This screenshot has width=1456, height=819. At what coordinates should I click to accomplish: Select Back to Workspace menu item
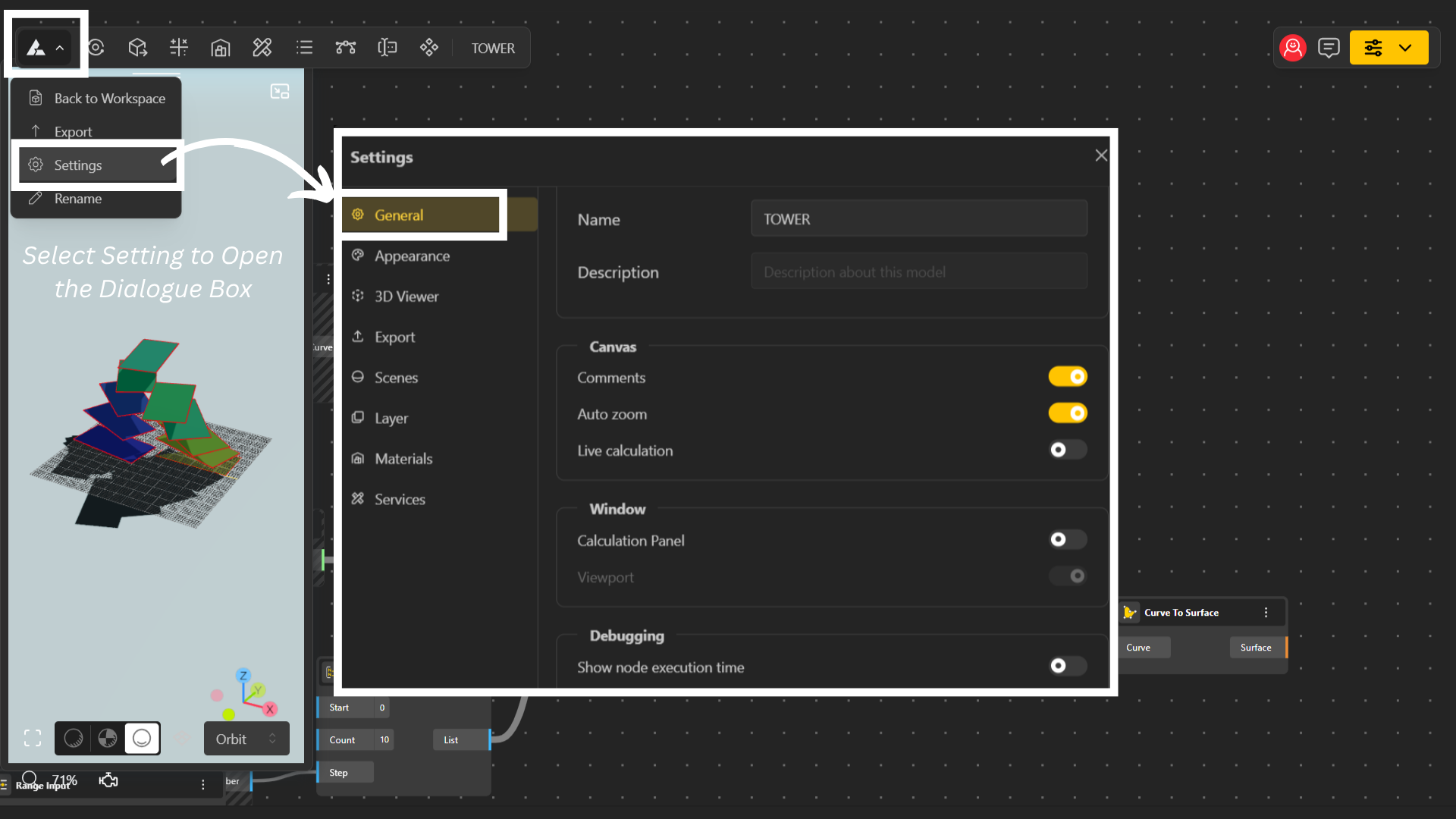click(109, 99)
